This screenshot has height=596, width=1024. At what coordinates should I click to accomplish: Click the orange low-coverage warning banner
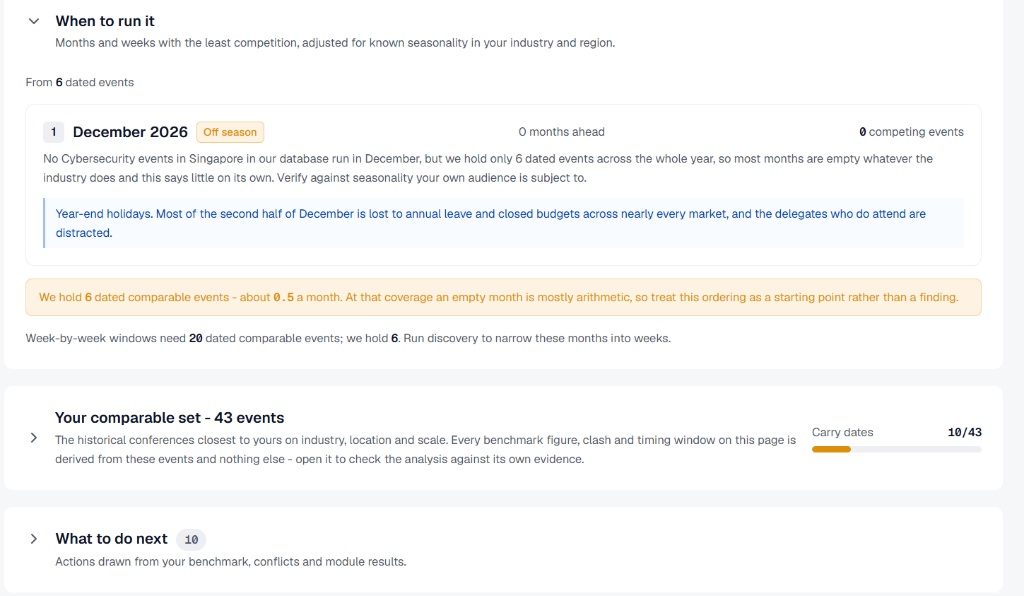[504, 297]
